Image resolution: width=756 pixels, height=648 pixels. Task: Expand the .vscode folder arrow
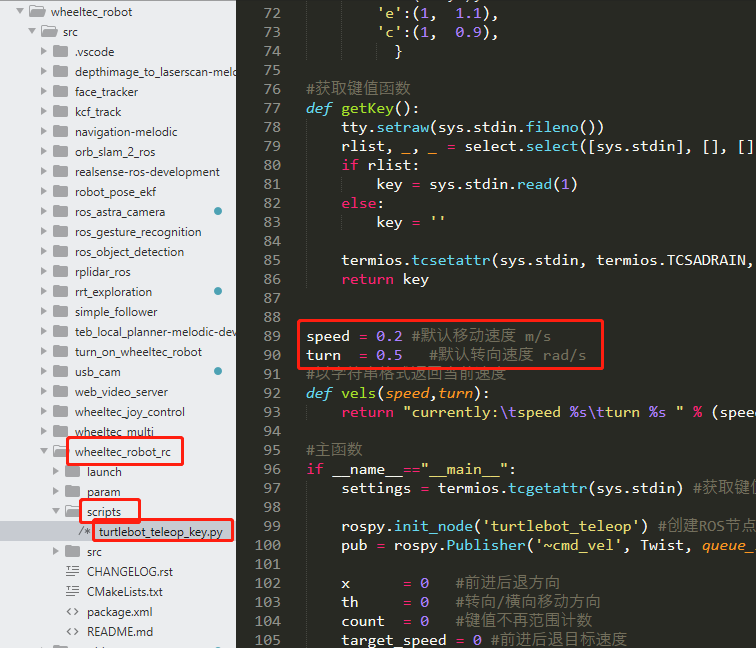click(44, 52)
